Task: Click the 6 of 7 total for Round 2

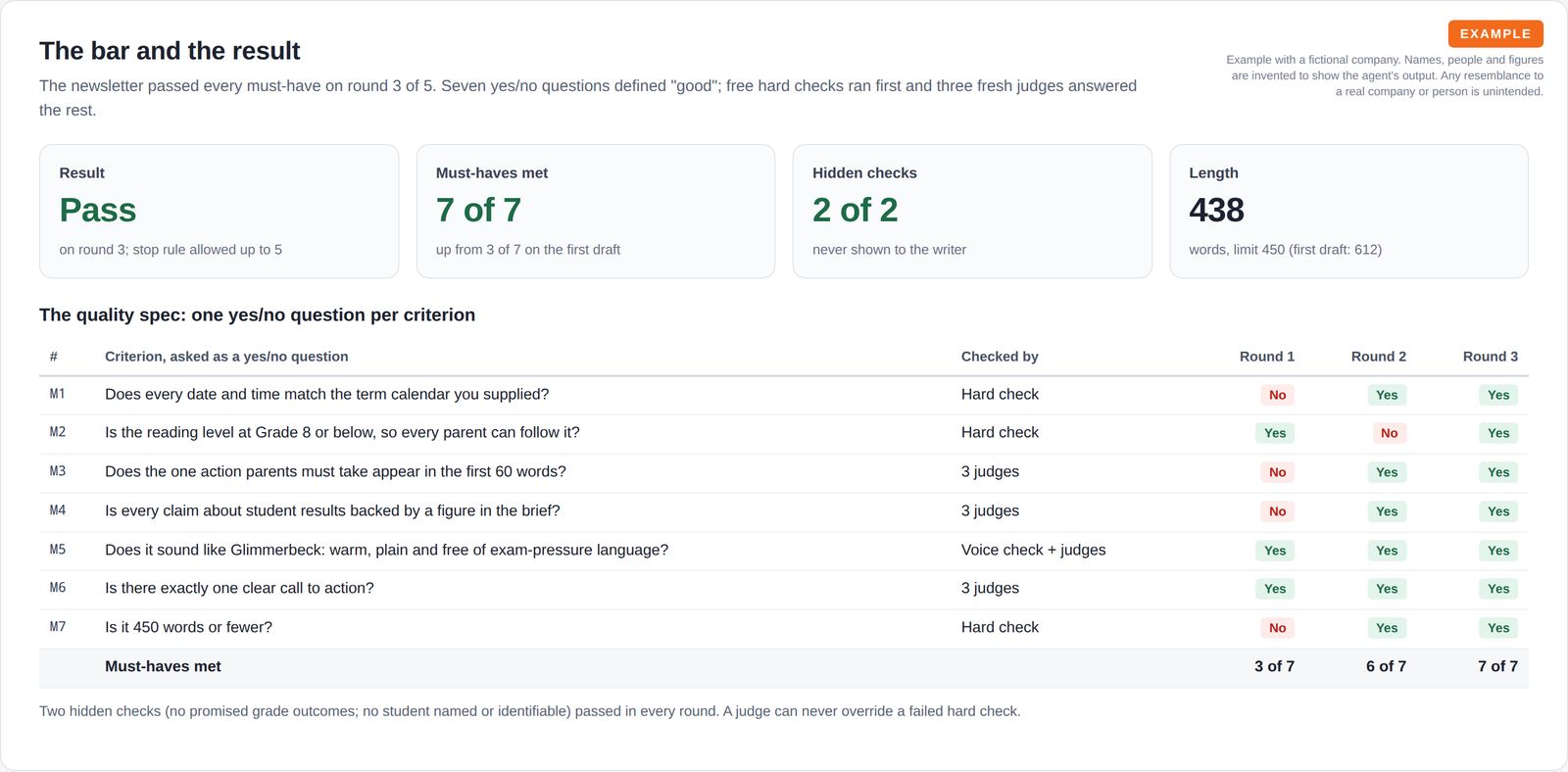Action: (x=1386, y=666)
